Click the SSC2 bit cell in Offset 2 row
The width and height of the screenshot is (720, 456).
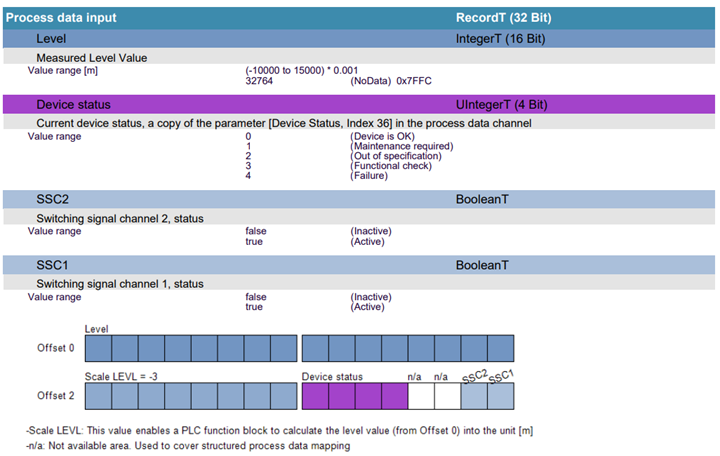[474, 397]
